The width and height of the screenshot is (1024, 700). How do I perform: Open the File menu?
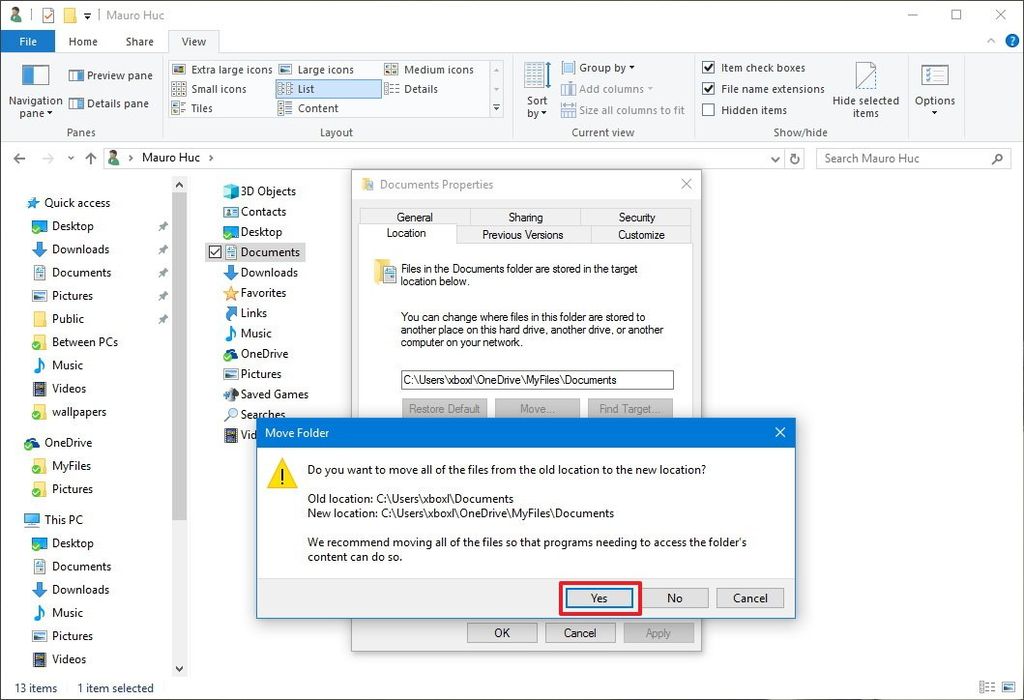pyautogui.click(x=28, y=41)
